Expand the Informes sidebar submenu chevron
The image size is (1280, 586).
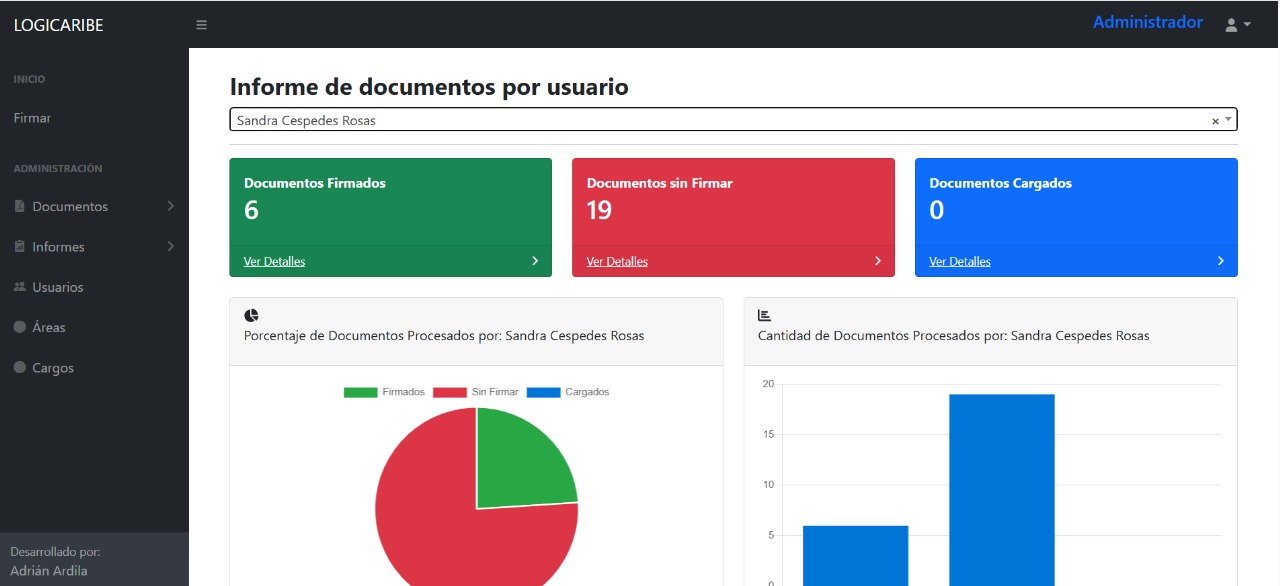pyautogui.click(x=170, y=247)
